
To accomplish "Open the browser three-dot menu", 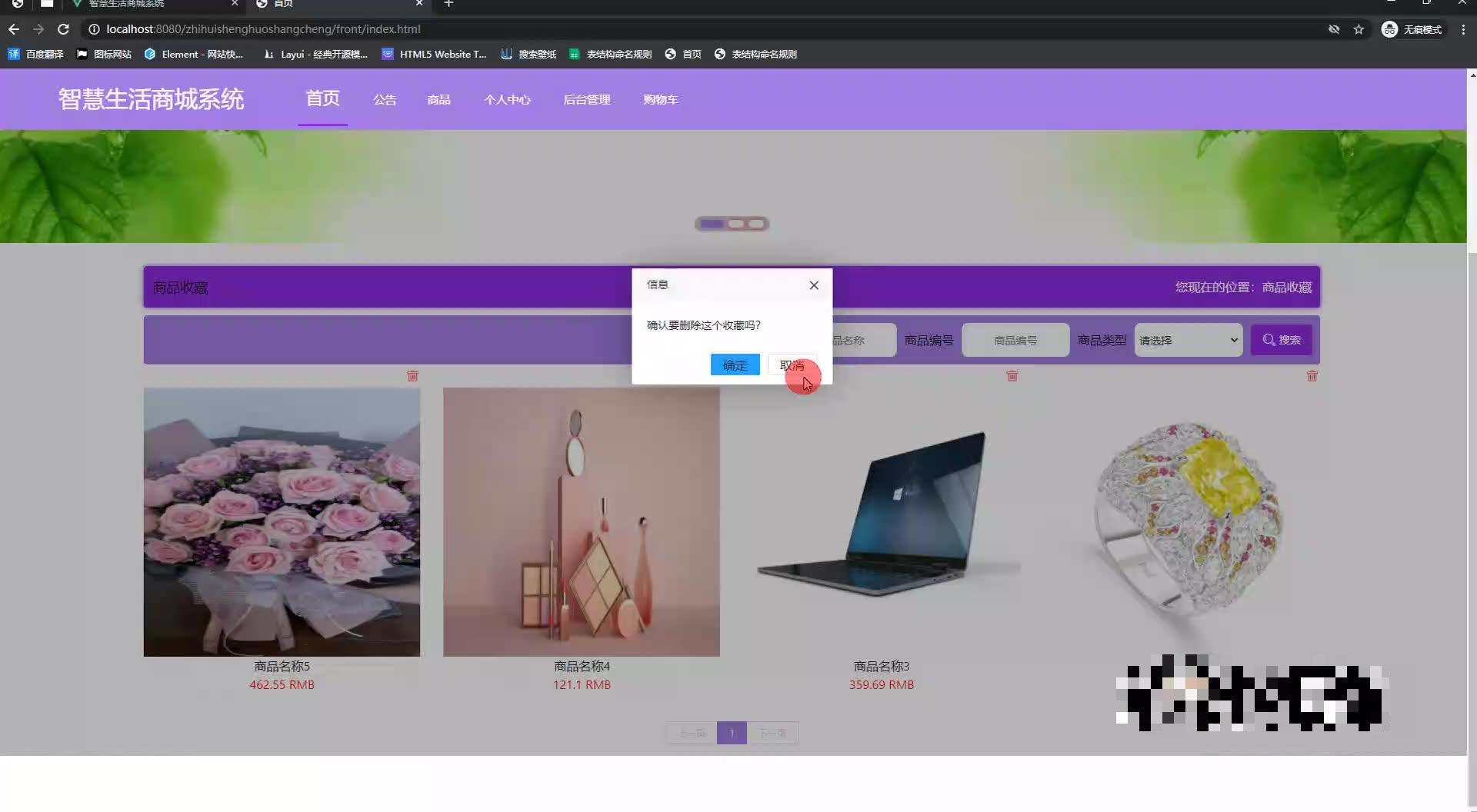I will 1463,29.
